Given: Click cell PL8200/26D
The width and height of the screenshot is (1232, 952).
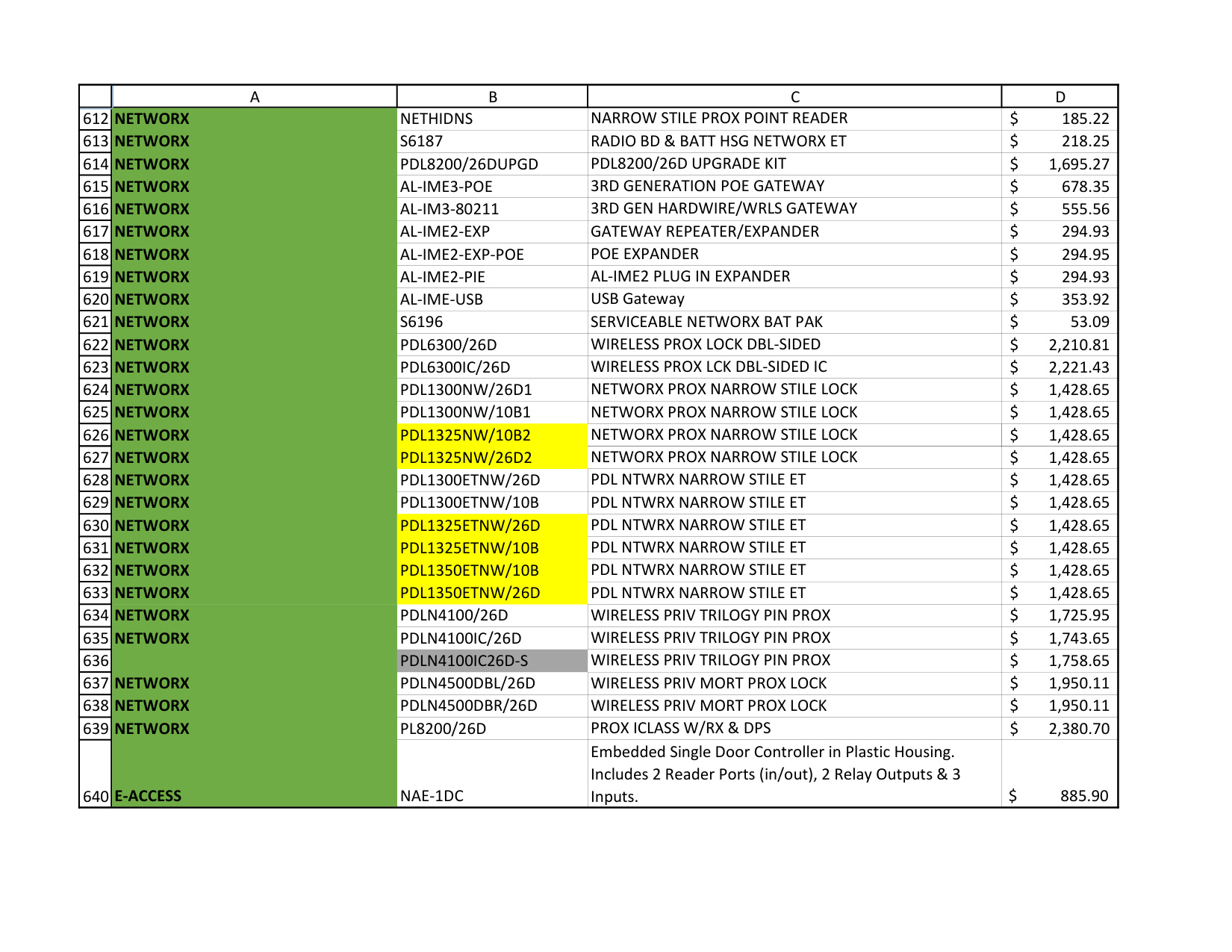Looking at the screenshot, I should tap(493, 729).
